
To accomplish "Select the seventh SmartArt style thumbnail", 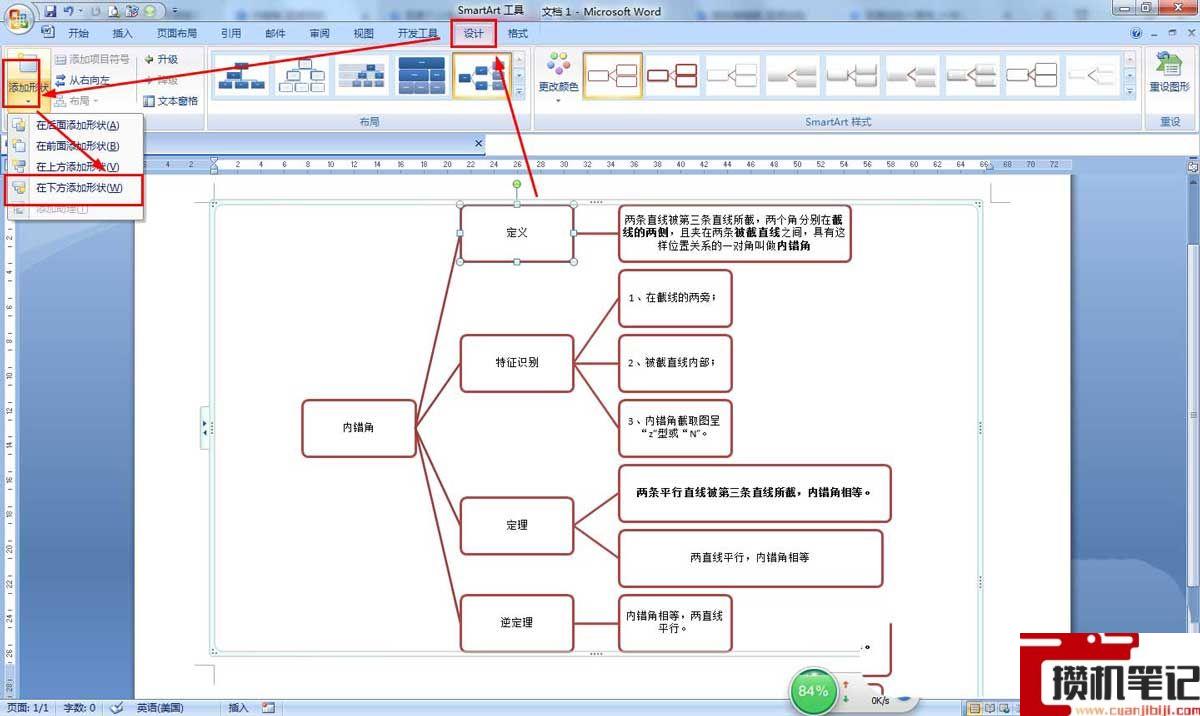I will point(972,75).
